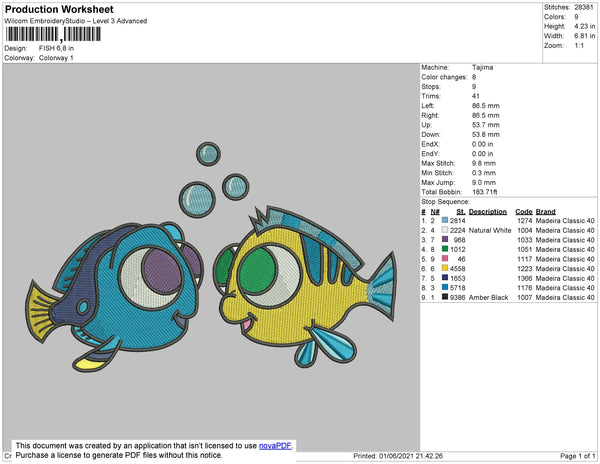Click the Machine value 'Tajima'
600x464 pixels.
483,67
